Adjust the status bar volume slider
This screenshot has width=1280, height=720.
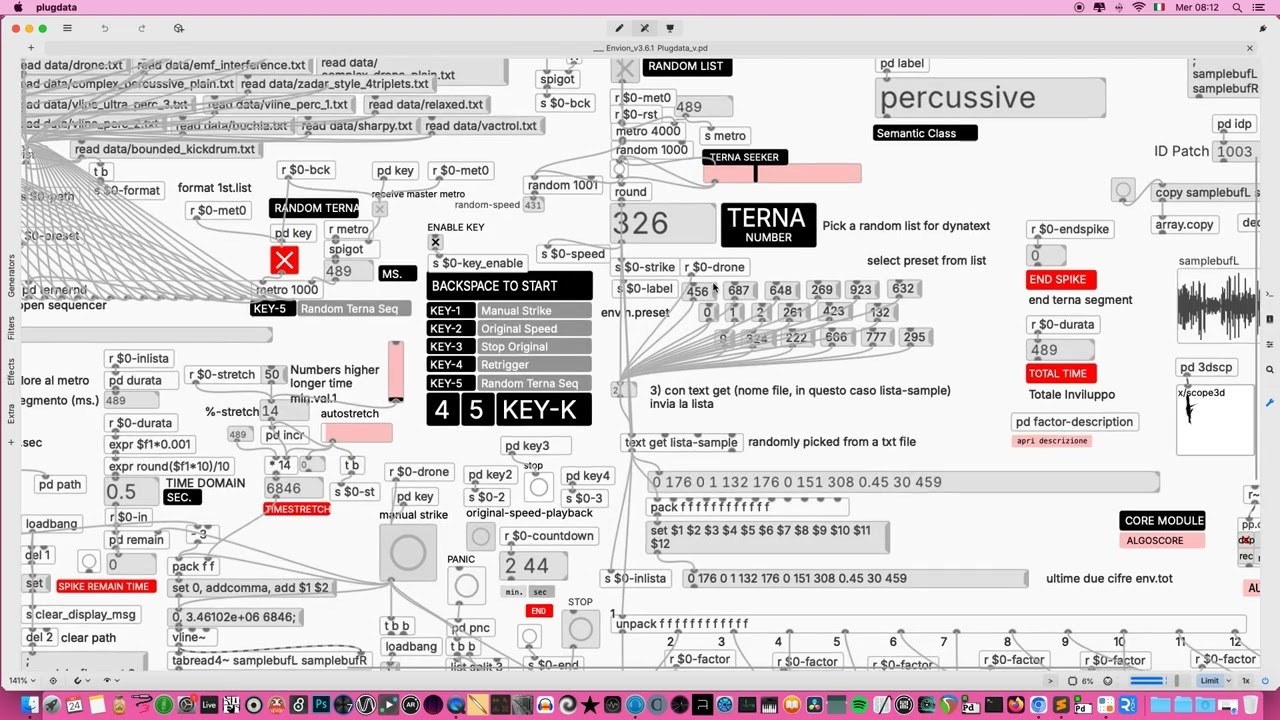[x=1152, y=681]
